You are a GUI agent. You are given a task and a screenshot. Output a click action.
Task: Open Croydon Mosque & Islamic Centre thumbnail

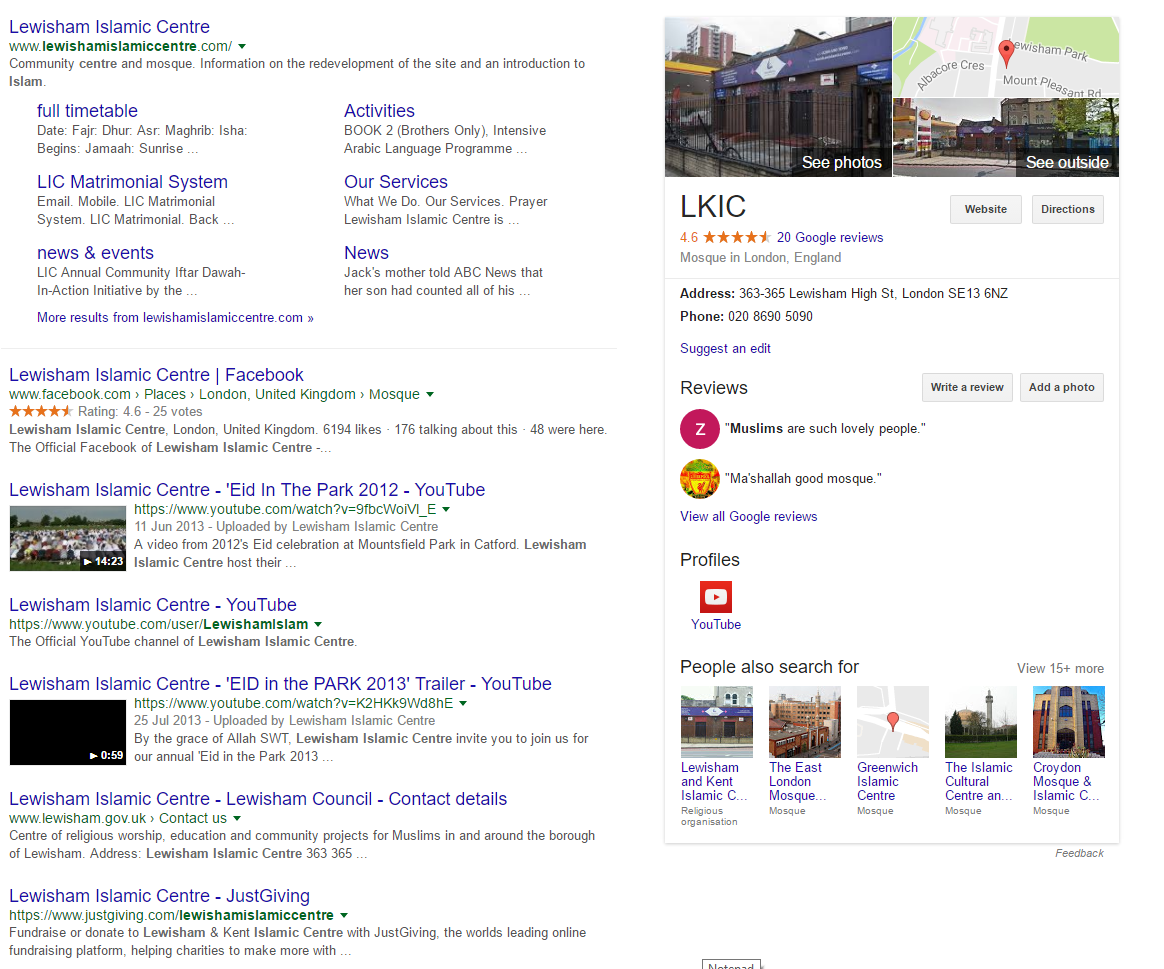1068,722
